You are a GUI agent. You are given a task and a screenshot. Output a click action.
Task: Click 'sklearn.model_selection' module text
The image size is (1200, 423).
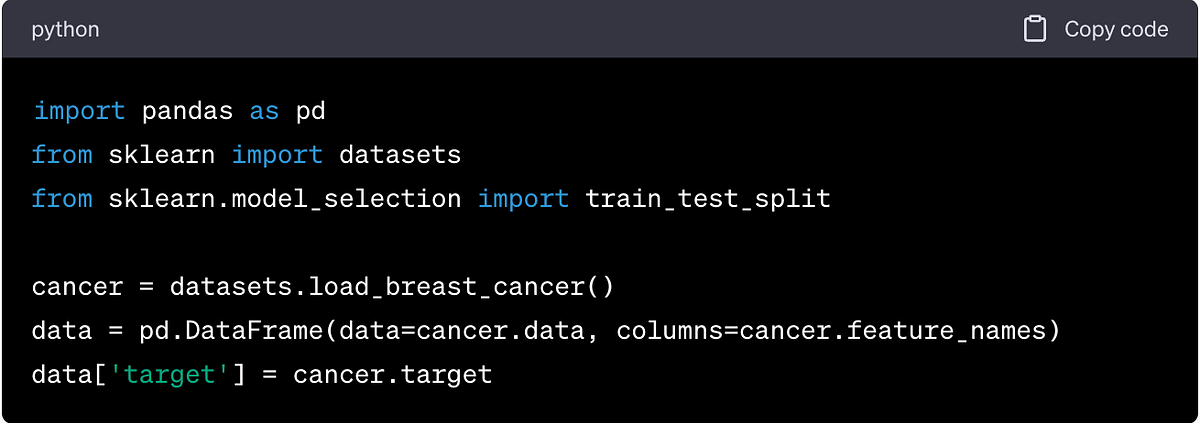[x=285, y=199]
